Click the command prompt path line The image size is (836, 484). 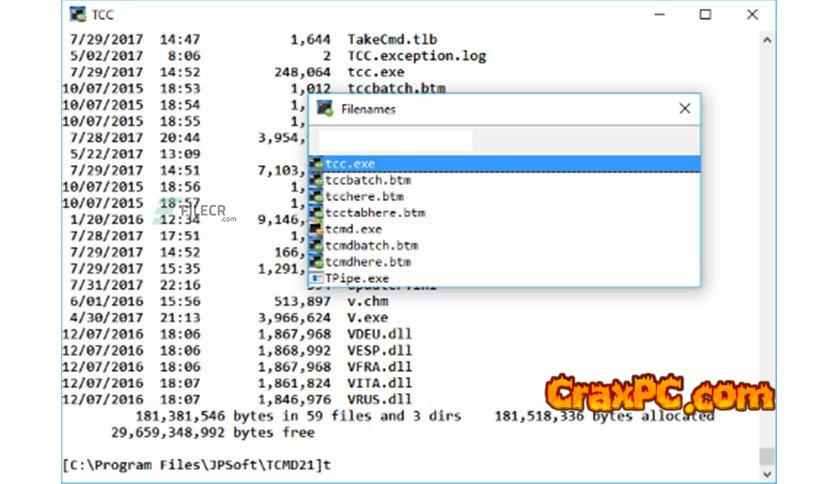pos(197,465)
